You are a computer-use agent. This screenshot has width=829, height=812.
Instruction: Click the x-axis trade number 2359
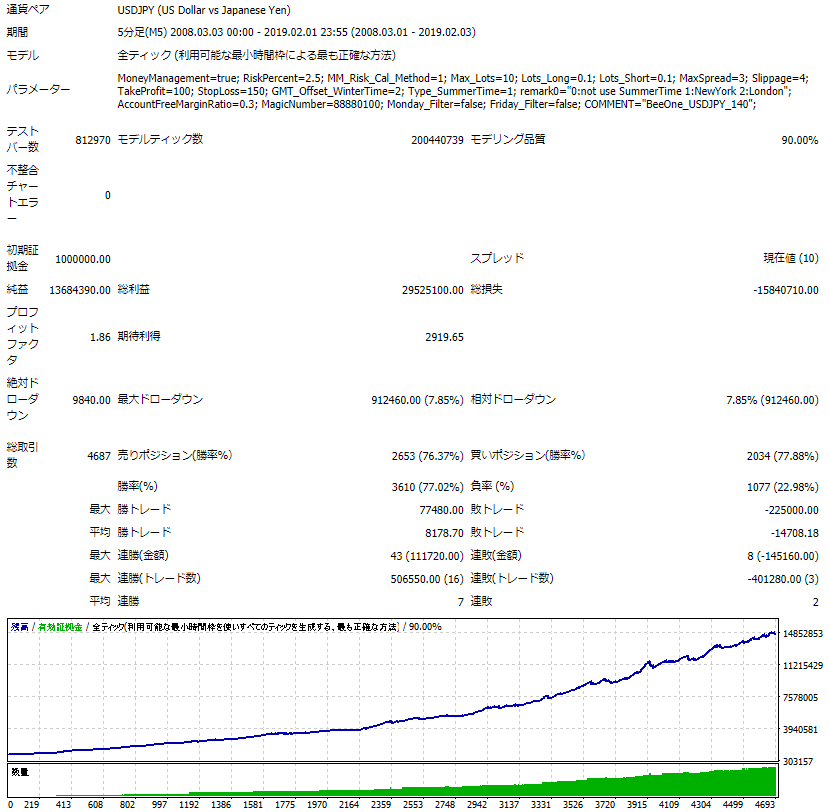[x=381, y=805]
